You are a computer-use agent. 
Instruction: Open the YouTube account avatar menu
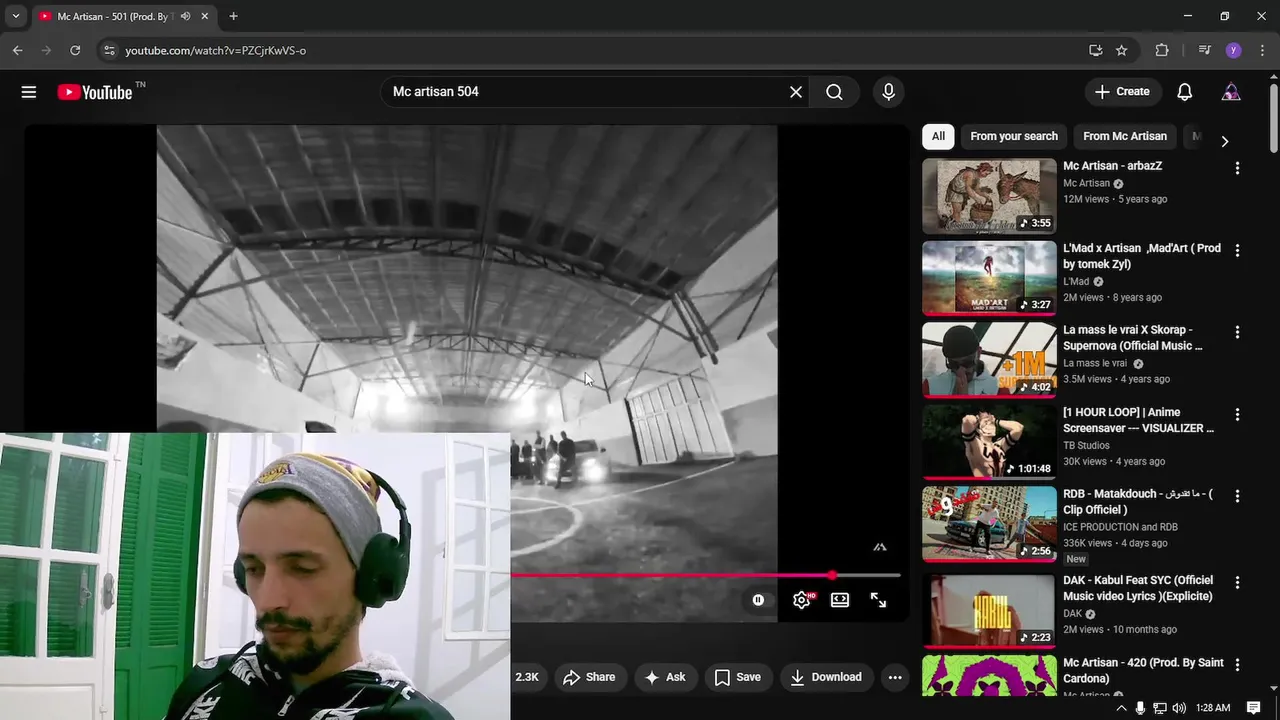[x=1231, y=92]
